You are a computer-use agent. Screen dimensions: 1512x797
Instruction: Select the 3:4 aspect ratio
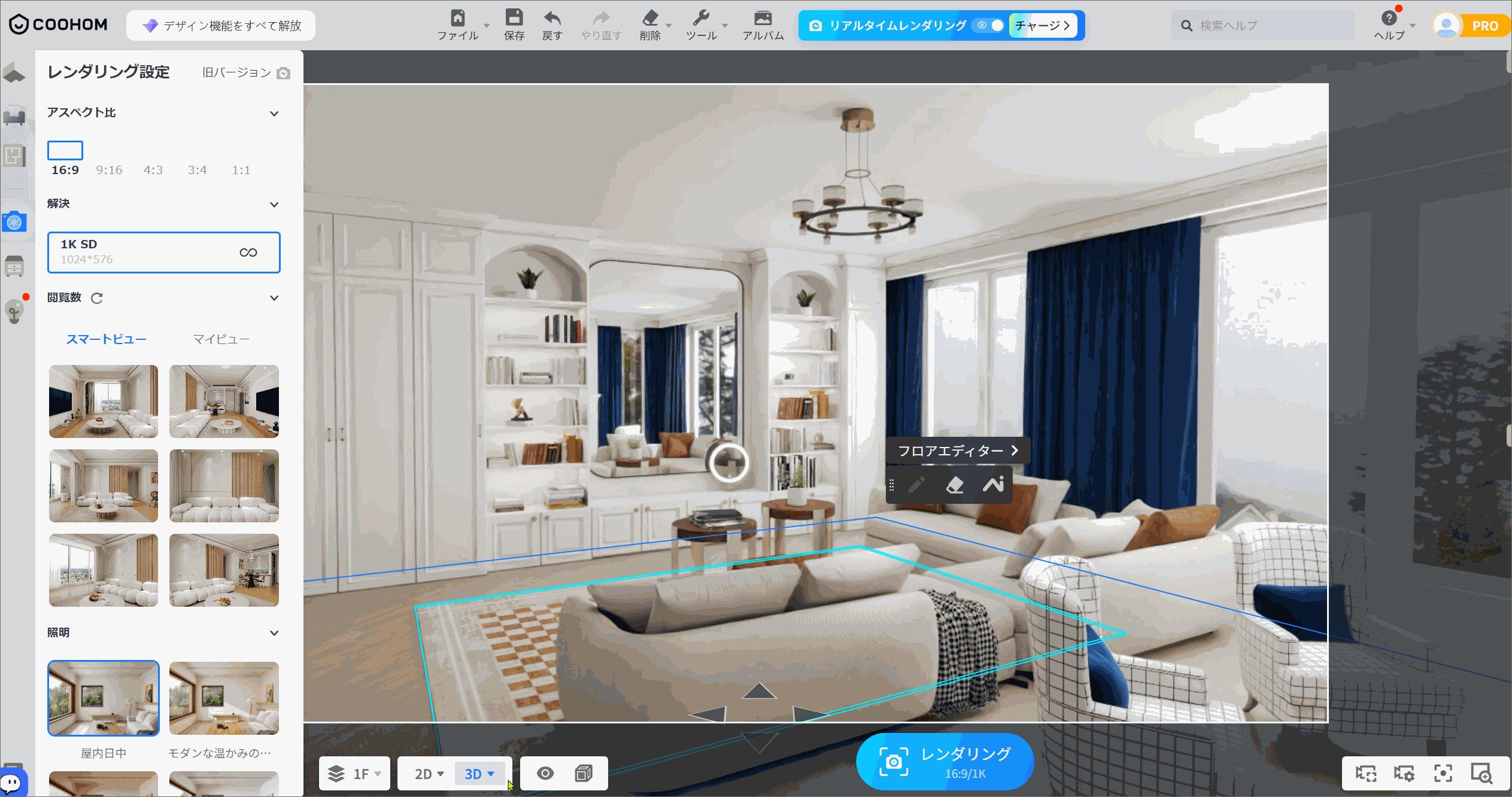[198, 170]
